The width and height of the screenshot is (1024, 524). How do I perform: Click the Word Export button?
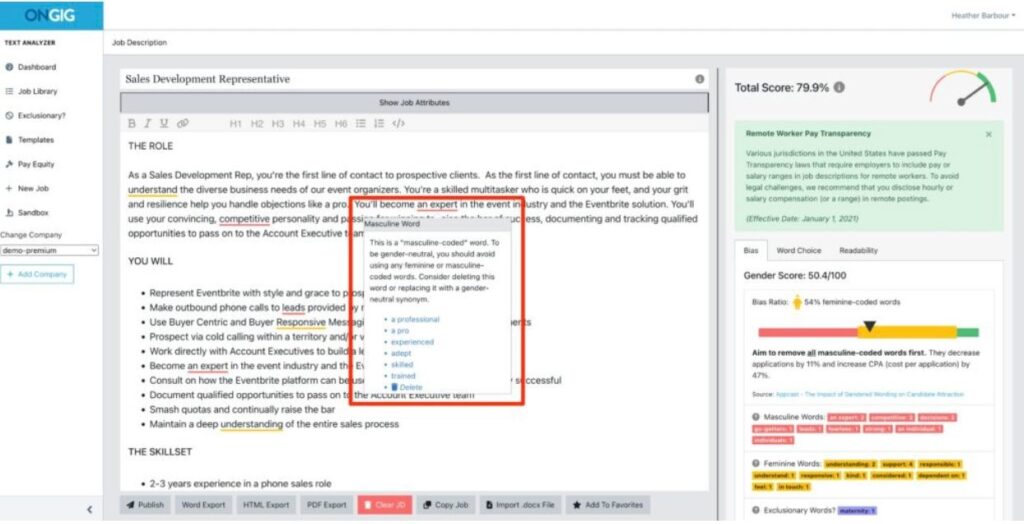203,505
